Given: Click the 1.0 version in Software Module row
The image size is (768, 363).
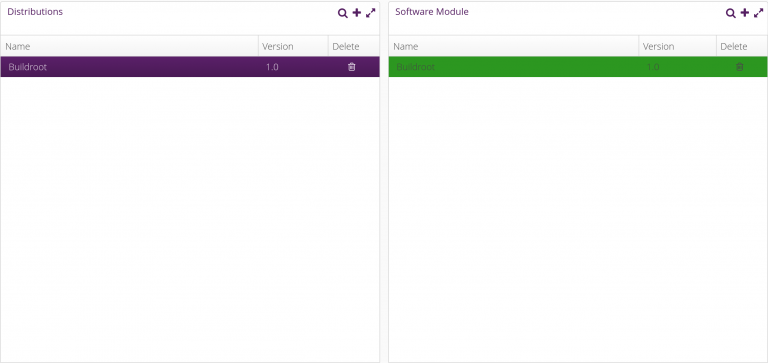Looking at the screenshot, I should click(653, 67).
